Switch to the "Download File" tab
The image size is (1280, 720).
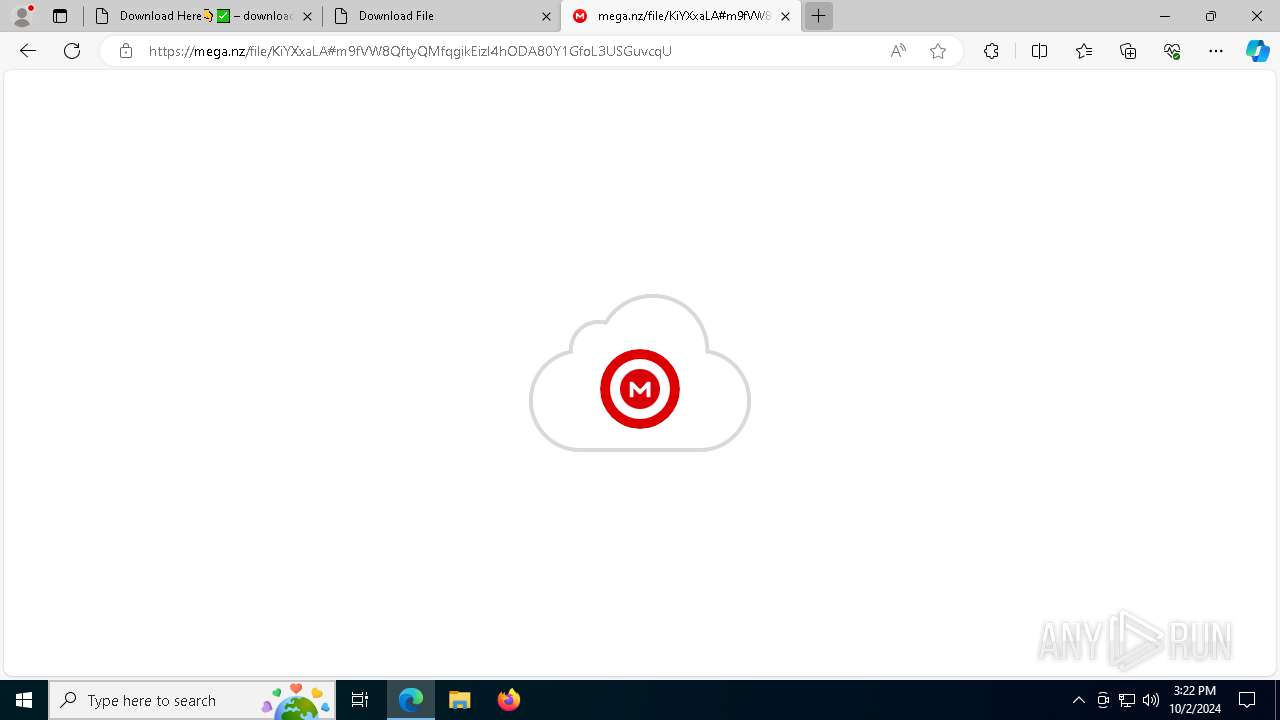(x=443, y=16)
